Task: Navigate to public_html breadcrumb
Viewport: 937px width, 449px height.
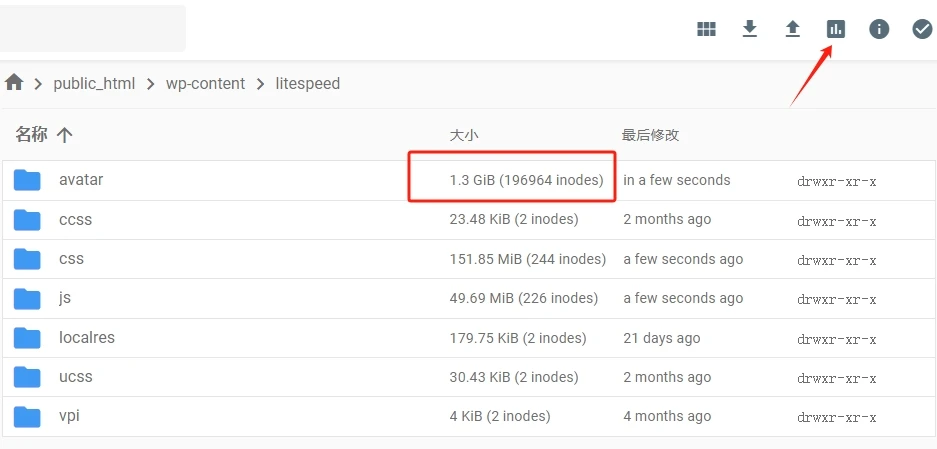Action: (x=94, y=84)
